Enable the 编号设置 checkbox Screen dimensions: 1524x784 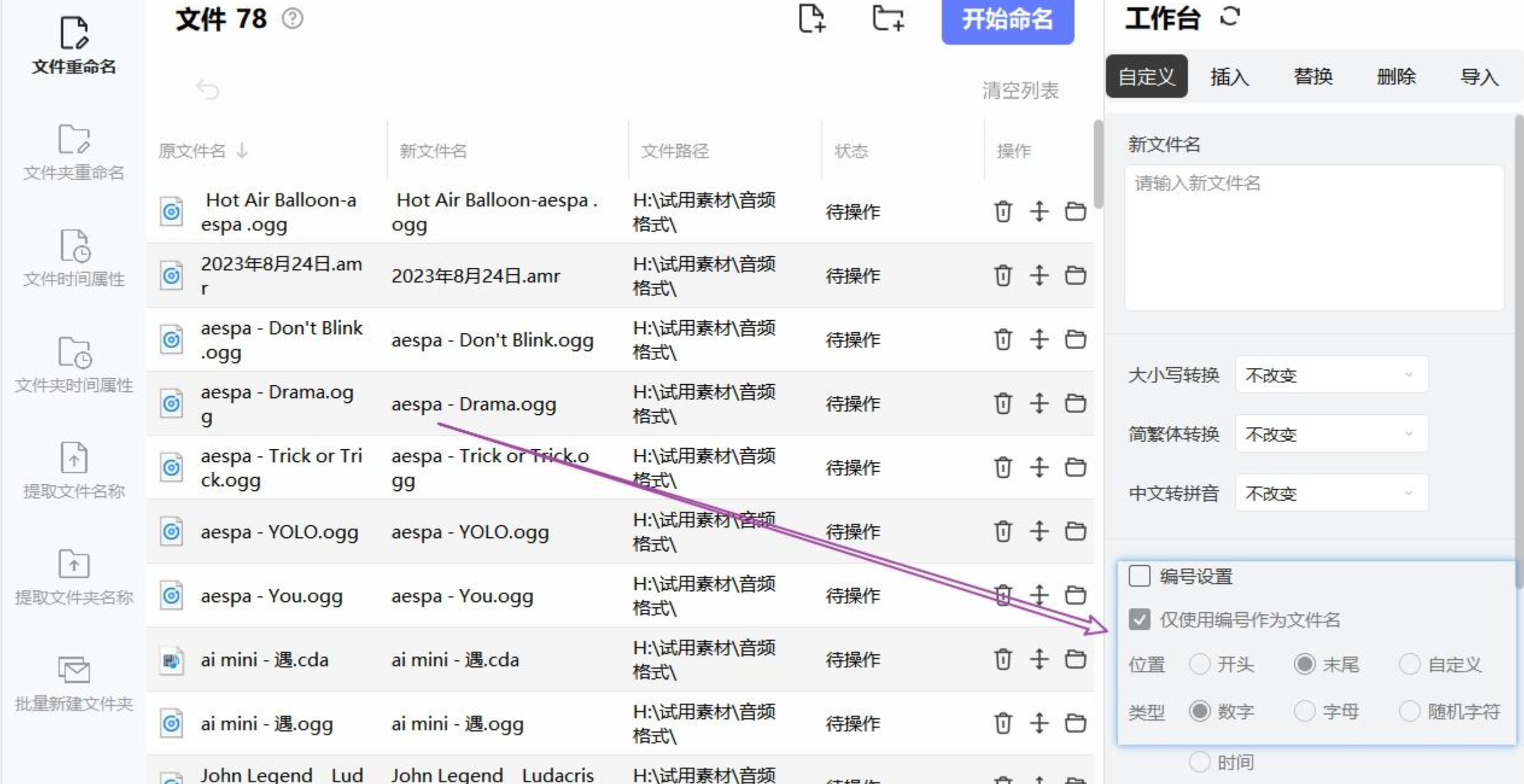coord(1139,576)
